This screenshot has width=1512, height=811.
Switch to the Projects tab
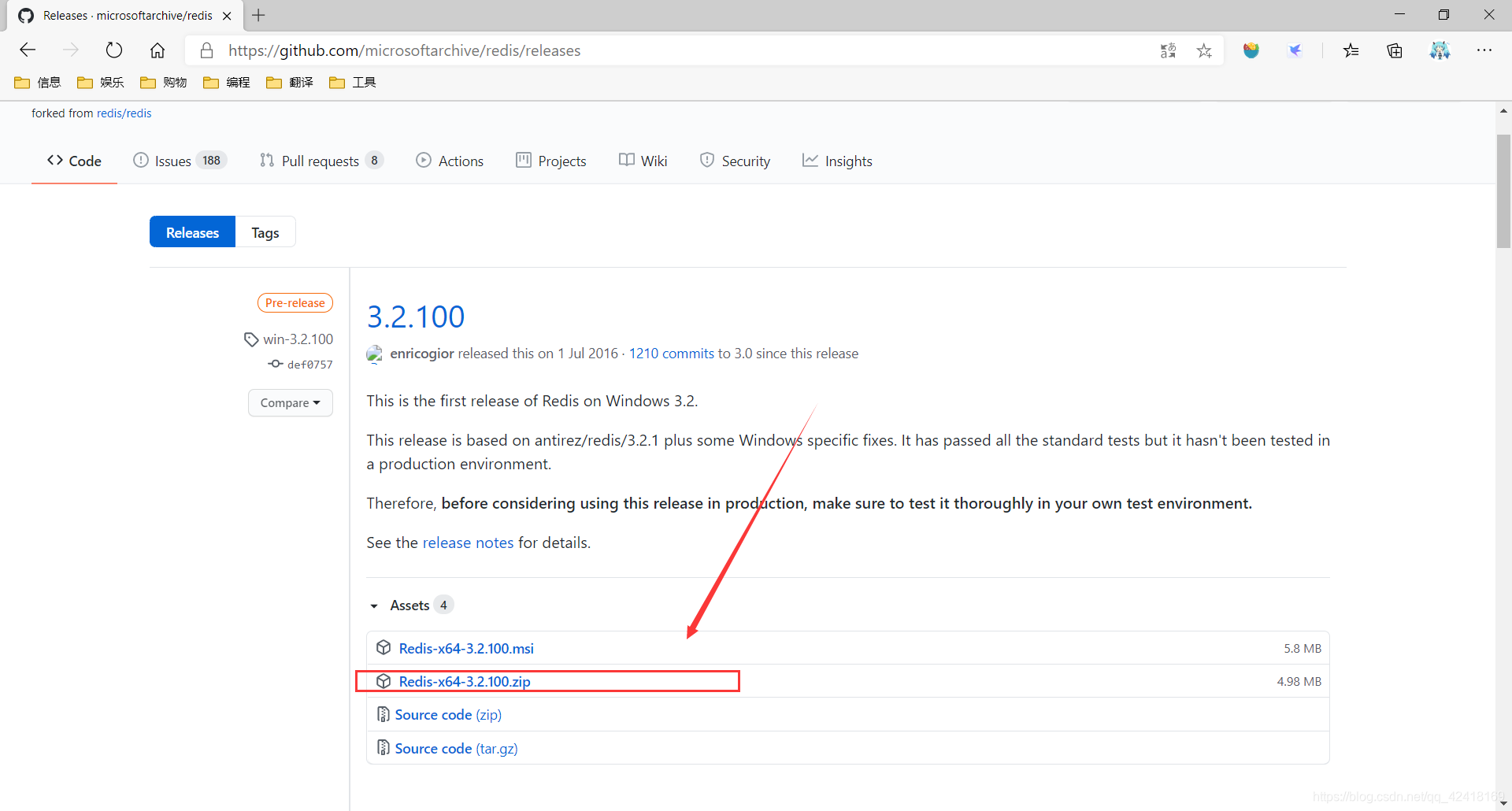point(551,161)
